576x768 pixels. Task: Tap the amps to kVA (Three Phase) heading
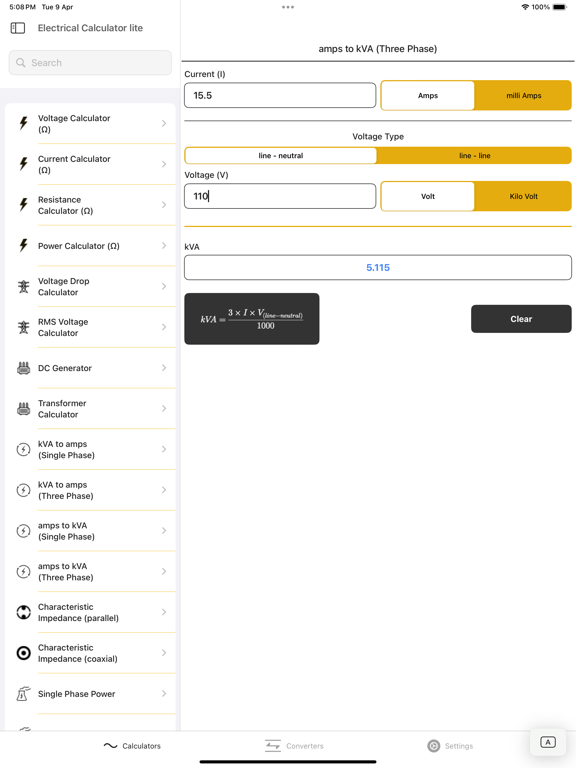coord(378,48)
